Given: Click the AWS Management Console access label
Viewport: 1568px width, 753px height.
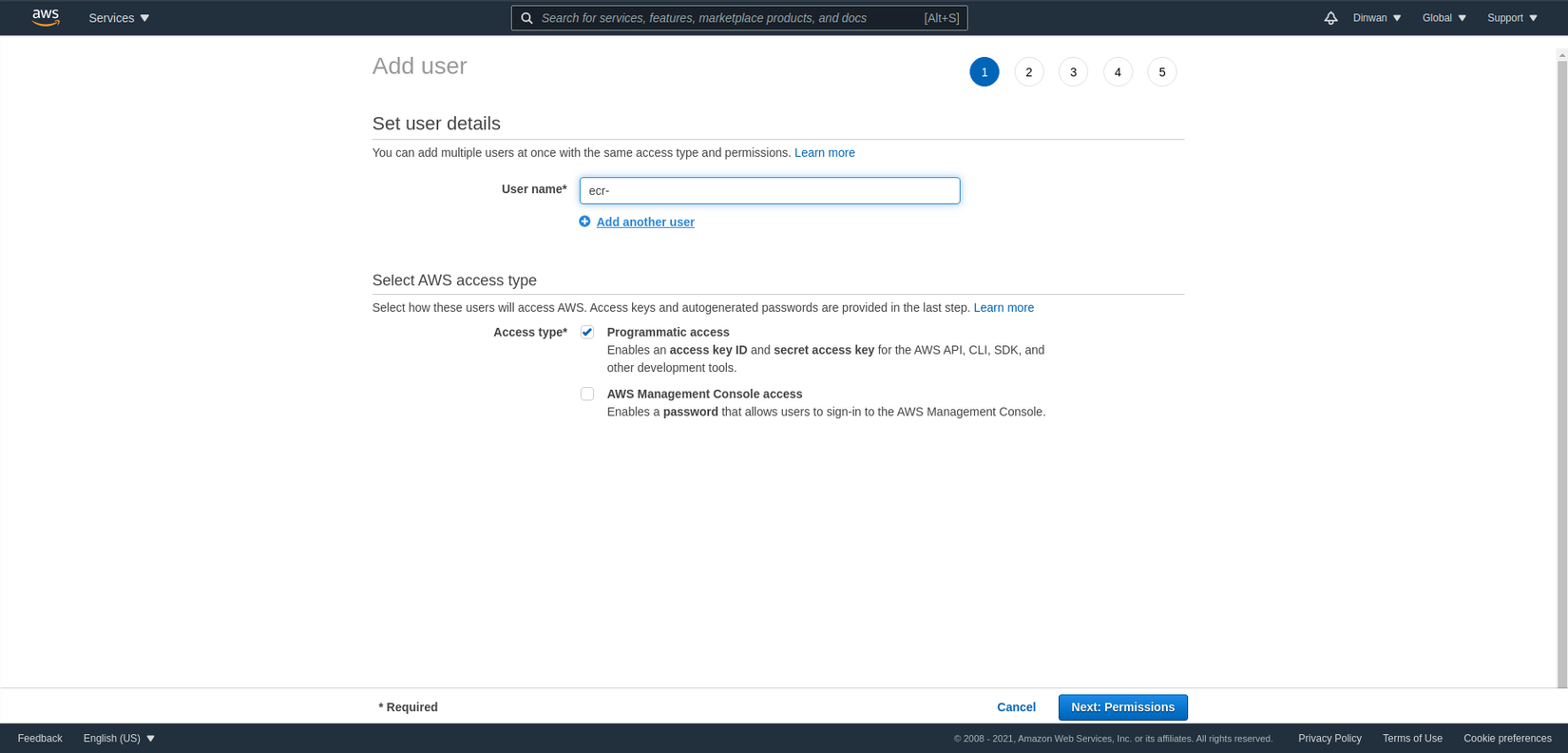Looking at the screenshot, I should (704, 394).
